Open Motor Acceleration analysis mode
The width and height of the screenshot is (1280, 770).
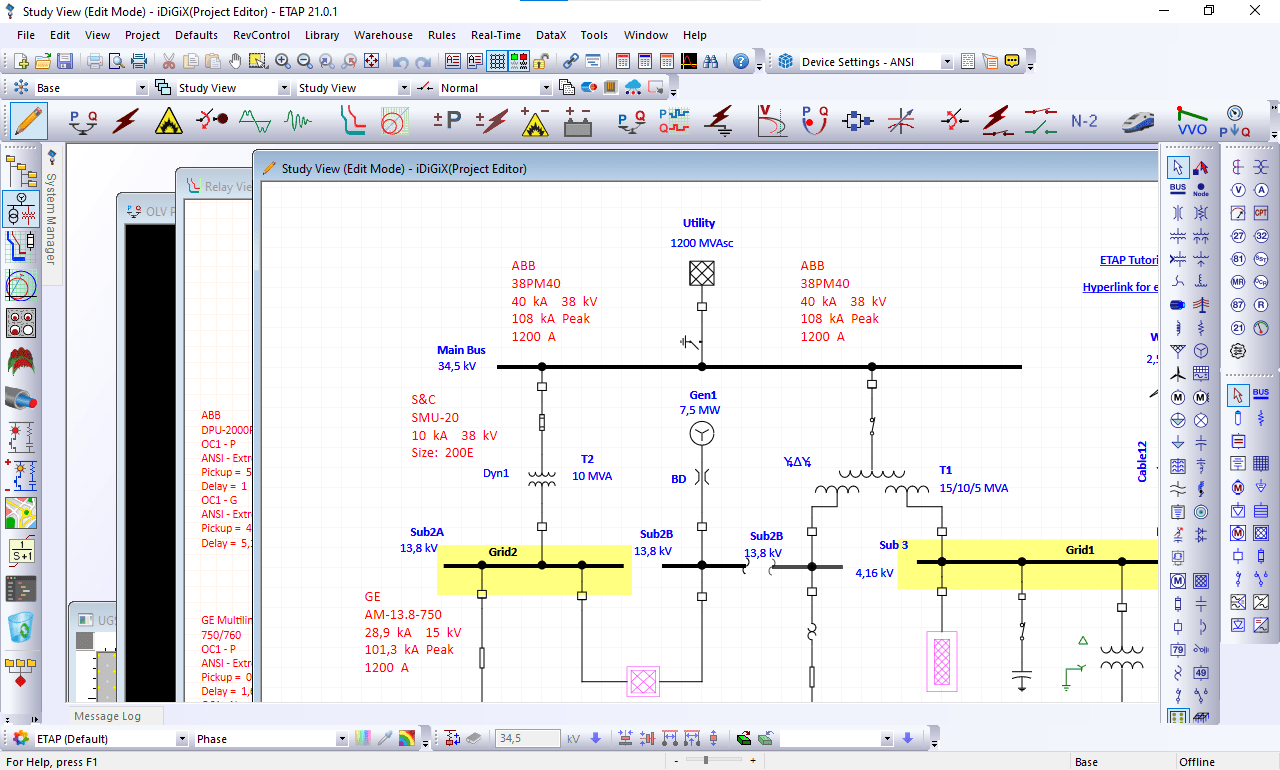pyautogui.click(x=211, y=121)
